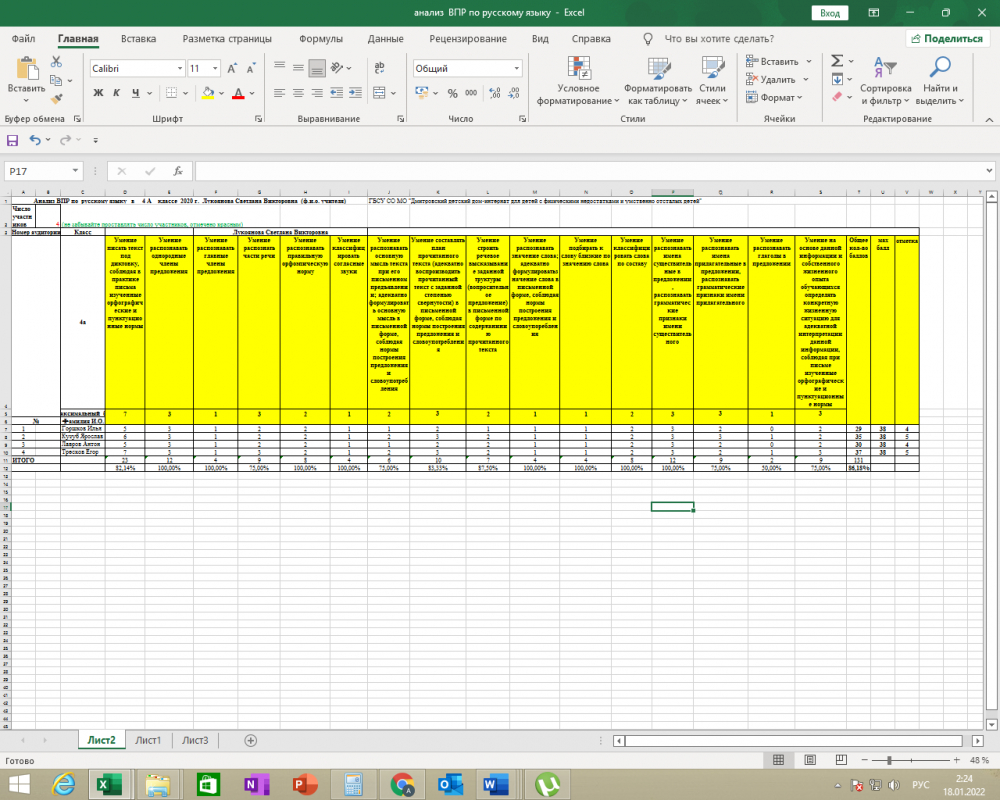Toggle underline (Ч) formatting
This screenshot has height=800, width=1000.
tap(136, 93)
